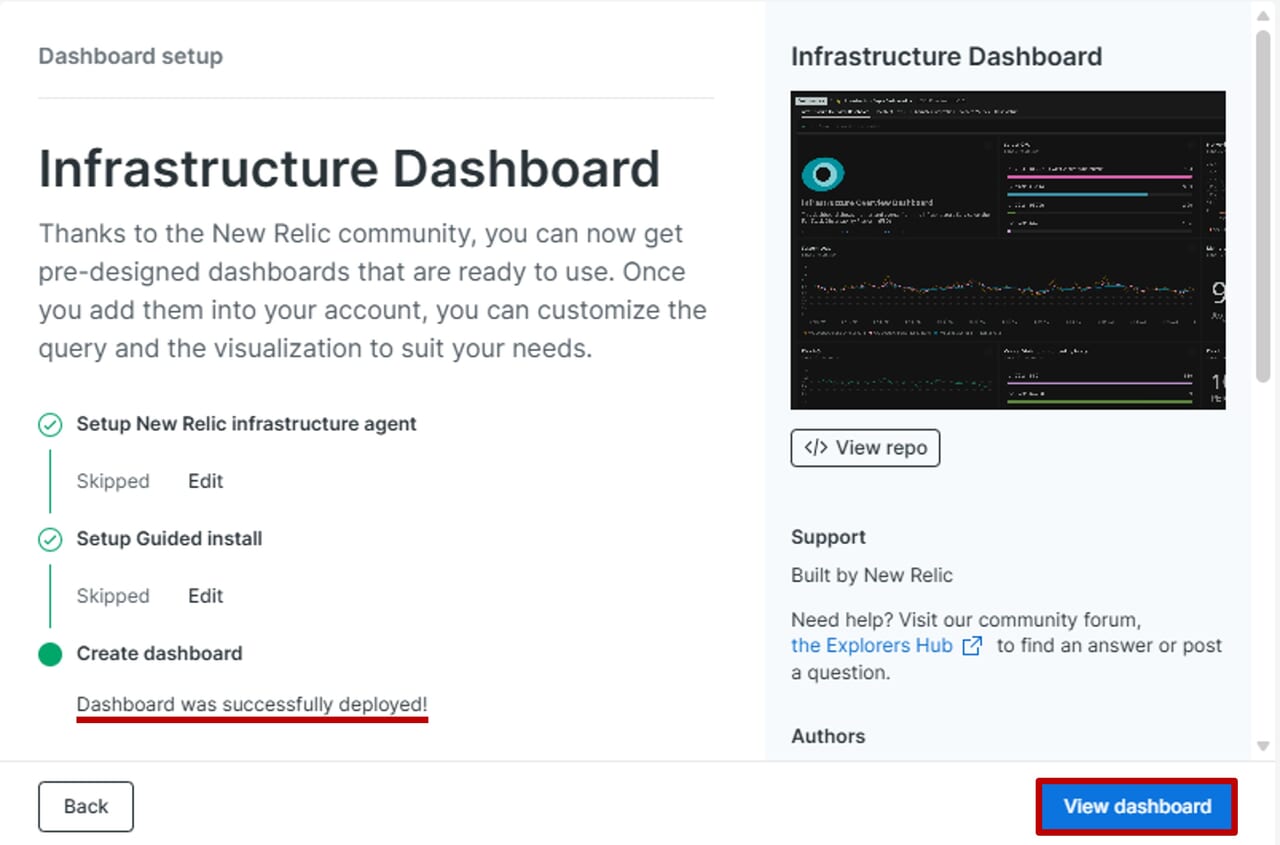
Task: Open the Explorers Hub link
Action: [871, 646]
